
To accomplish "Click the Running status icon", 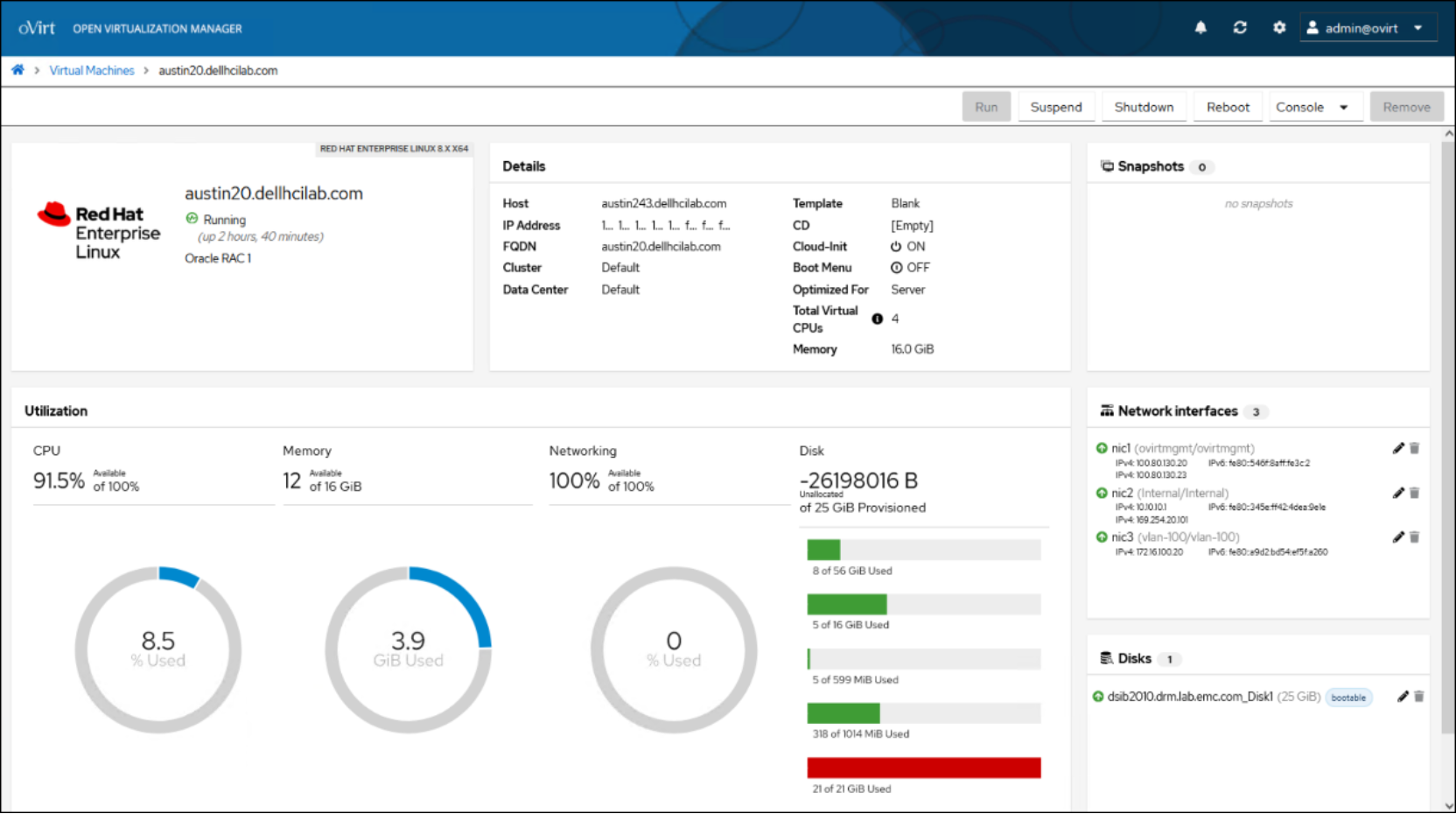I will pos(192,219).
